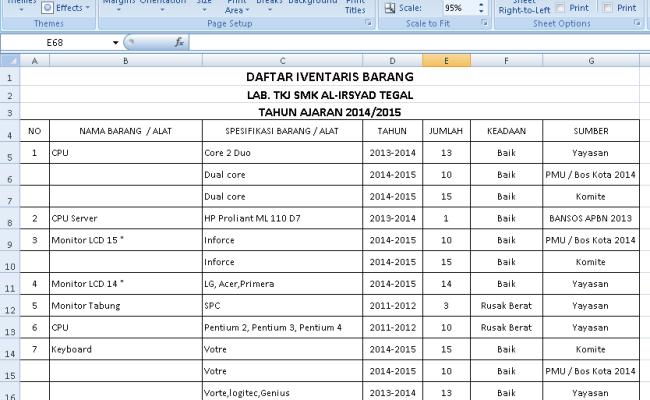The height and width of the screenshot is (400, 650).
Task: Click the Sheet Right-to-Left button
Action: click(524, 7)
